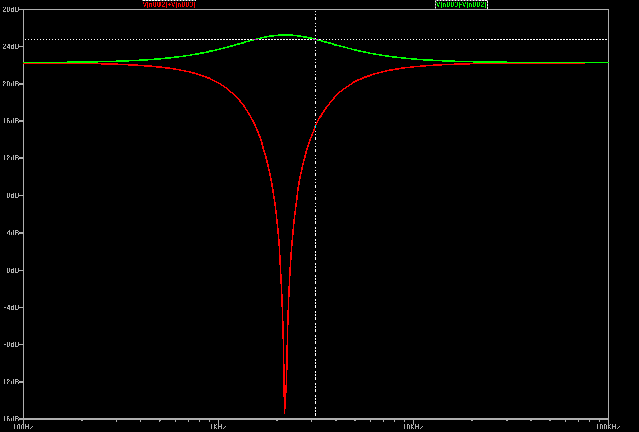Image resolution: width=639 pixels, height=432 pixels.
Task: Click the bottom tip of the red notch
Action: 285,412
